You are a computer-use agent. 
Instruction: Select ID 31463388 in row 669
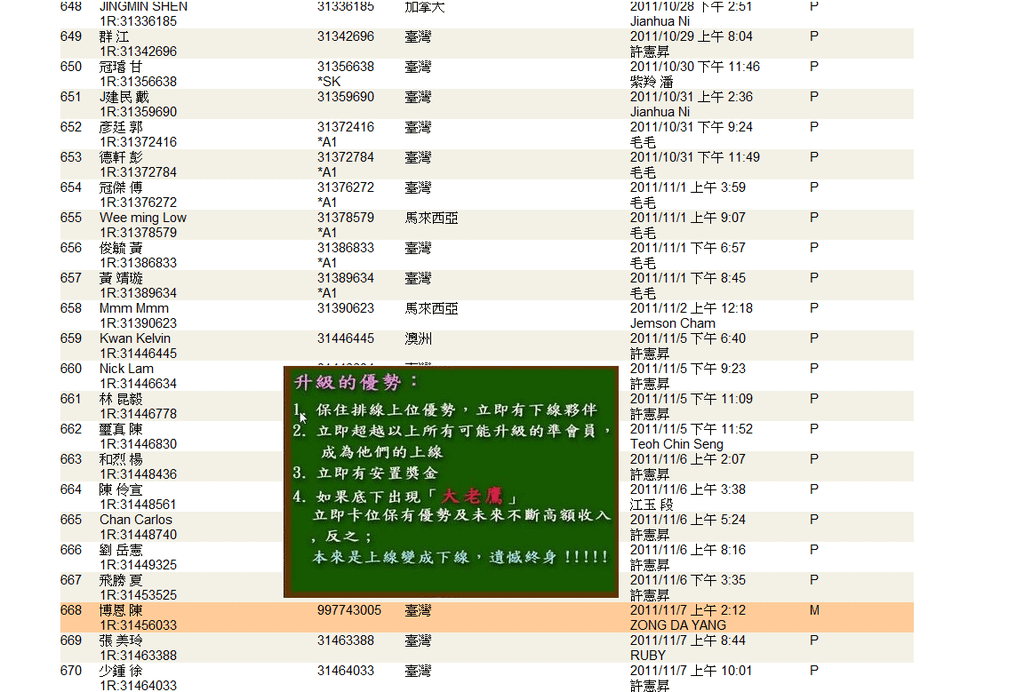tap(345, 640)
